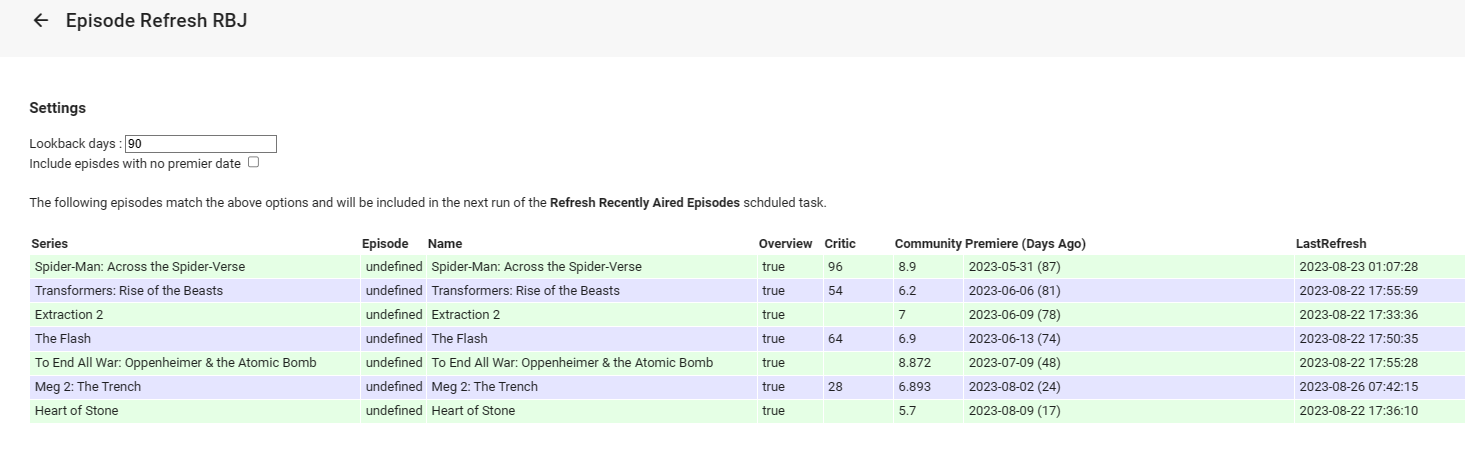Image resolution: width=1465 pixels, height=451 pixels.
Task: Click the Critic column header
Action: pyautogui.click(x=840, y=244)
